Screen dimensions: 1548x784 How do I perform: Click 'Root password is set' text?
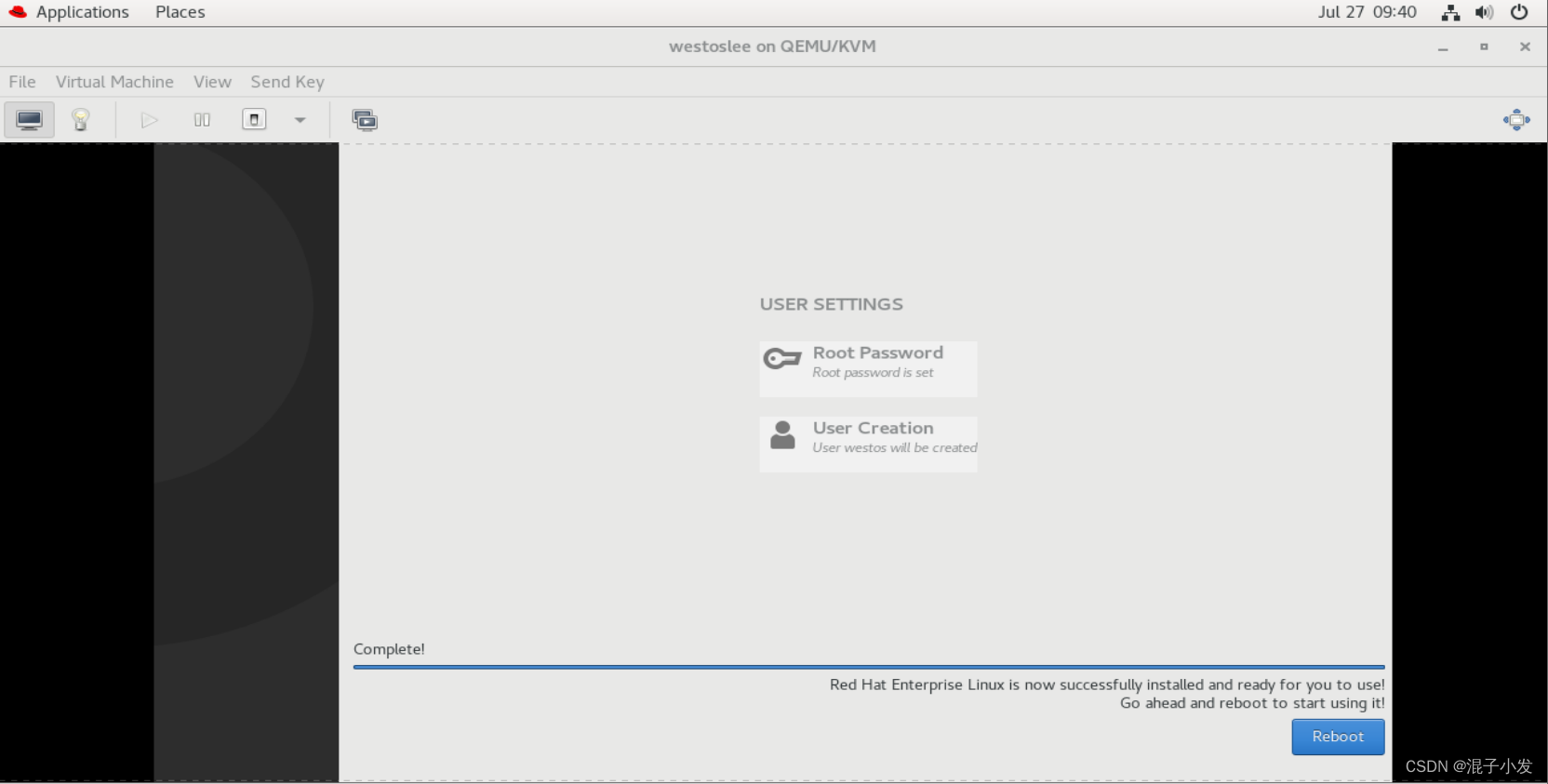(x=873, y=373)
